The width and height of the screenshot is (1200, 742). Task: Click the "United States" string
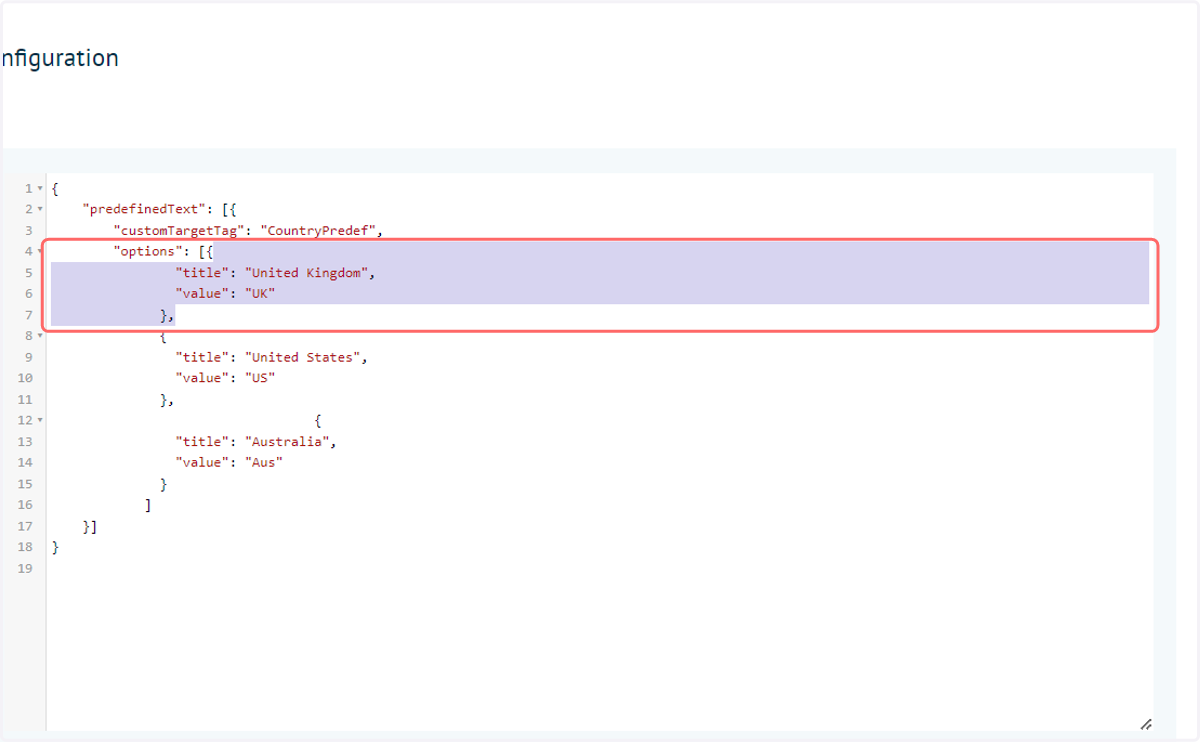point(302,357)
